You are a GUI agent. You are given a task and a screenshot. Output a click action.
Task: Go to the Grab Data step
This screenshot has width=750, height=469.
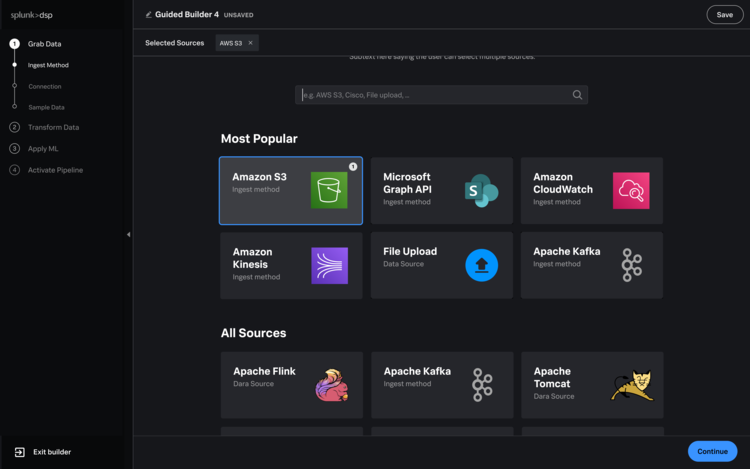pos(44,44)
